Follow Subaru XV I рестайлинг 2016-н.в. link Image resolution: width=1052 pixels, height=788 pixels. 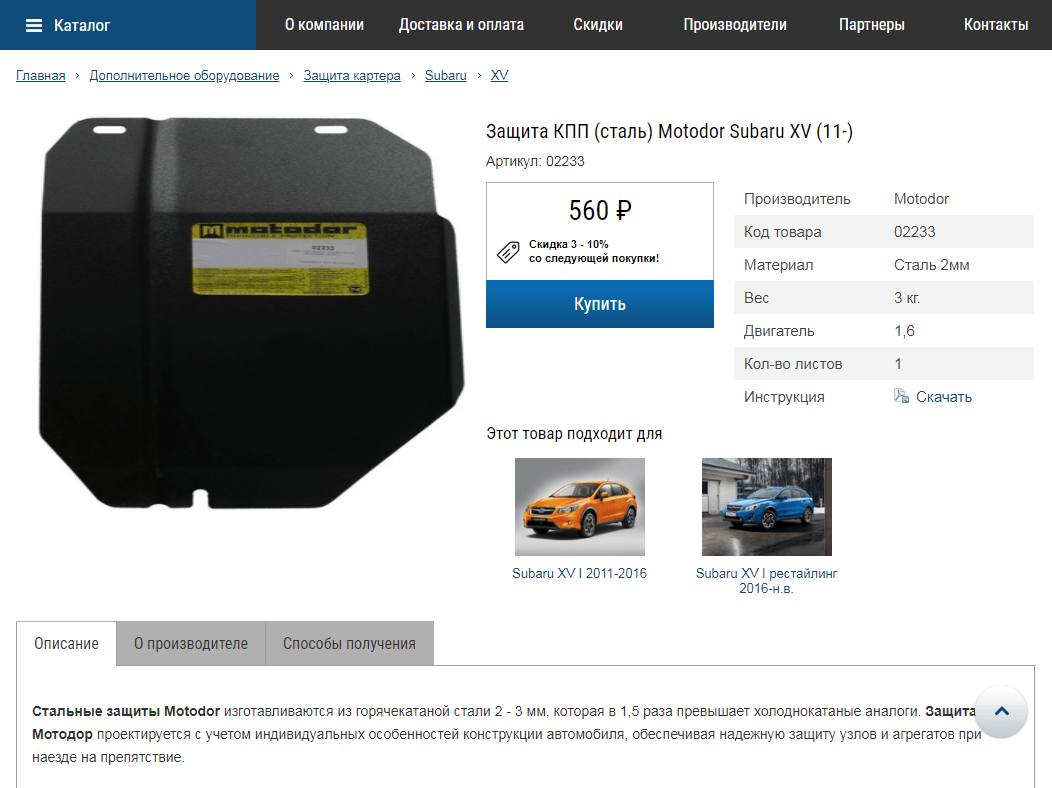pos(766,581)
